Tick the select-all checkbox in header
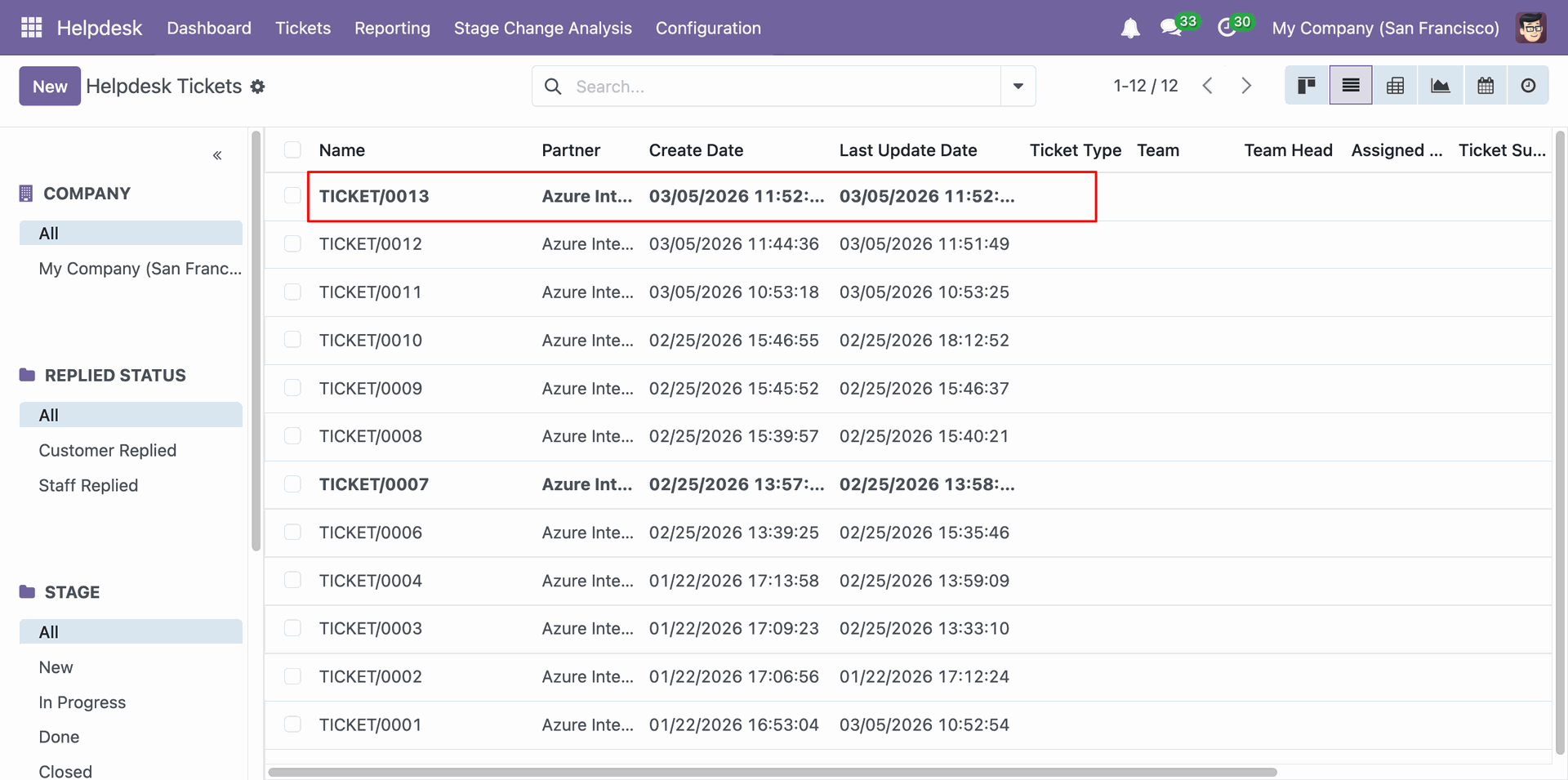The image size is (1568, 780). pos(292,149)
